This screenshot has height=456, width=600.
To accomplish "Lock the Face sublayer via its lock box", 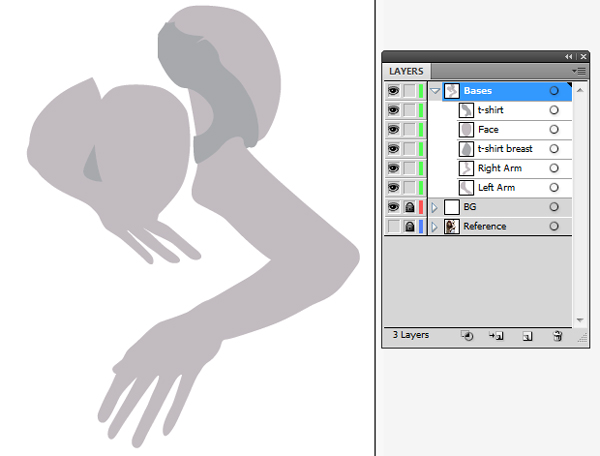I will pos(409,129).
